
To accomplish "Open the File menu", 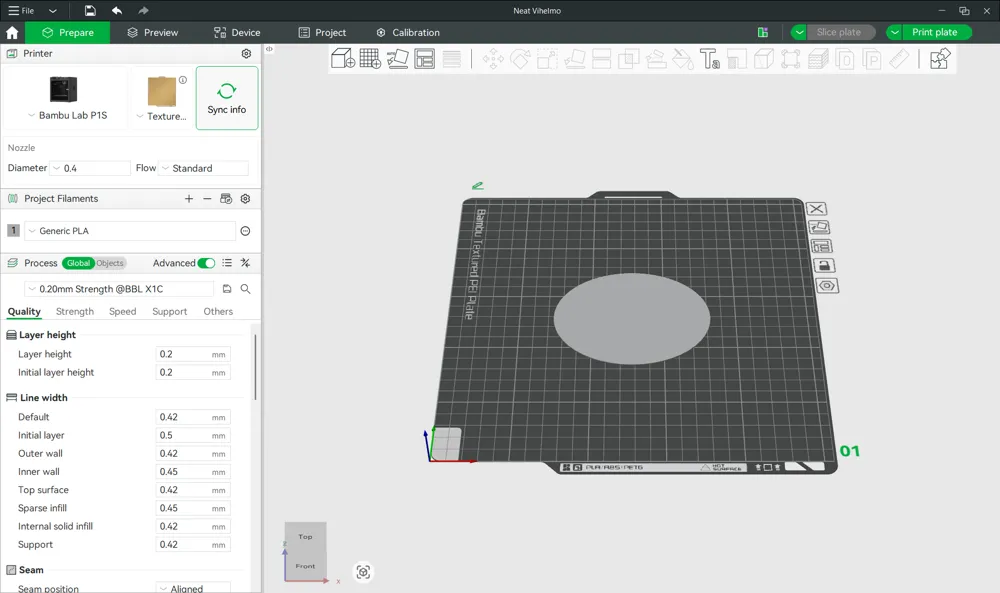I will (21, 11).
